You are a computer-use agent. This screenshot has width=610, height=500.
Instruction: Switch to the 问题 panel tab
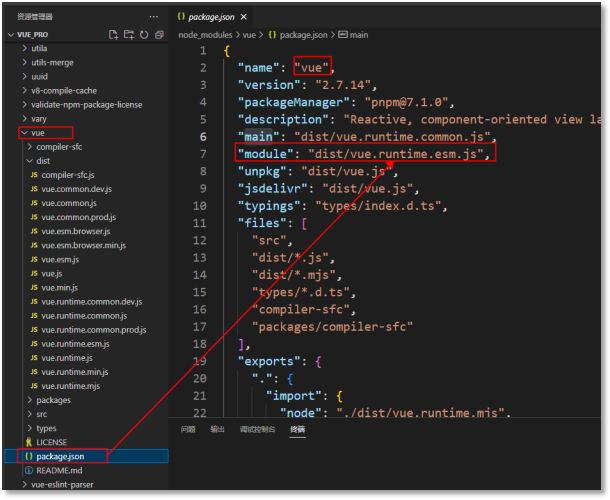[x=188, y=429]
